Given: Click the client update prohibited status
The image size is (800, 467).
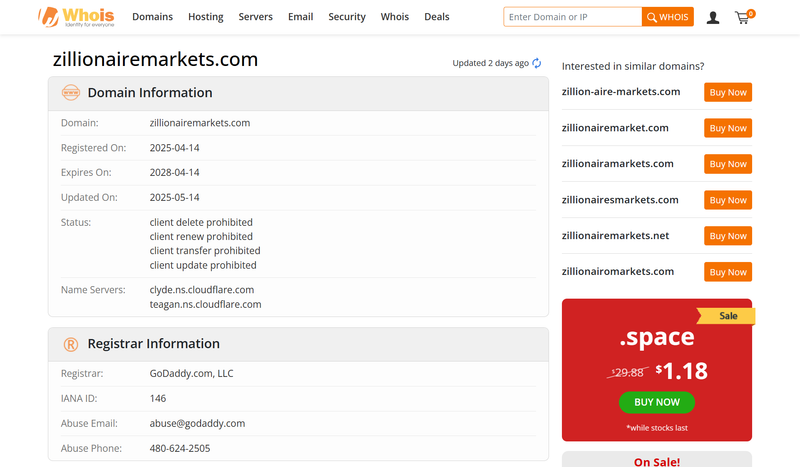Looking at the screenshot, I should coord(203,265).
